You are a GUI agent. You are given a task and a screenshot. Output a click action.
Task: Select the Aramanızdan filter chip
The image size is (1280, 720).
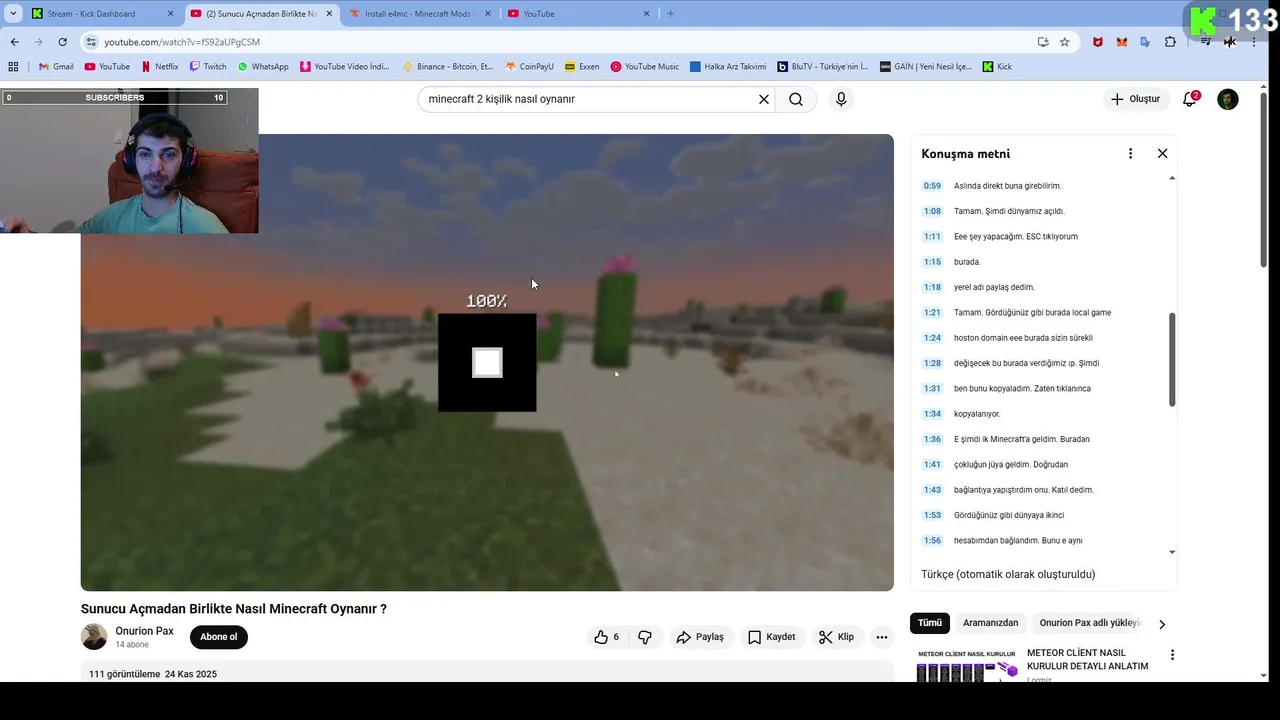pyautogui.click(x=990, y=623)
